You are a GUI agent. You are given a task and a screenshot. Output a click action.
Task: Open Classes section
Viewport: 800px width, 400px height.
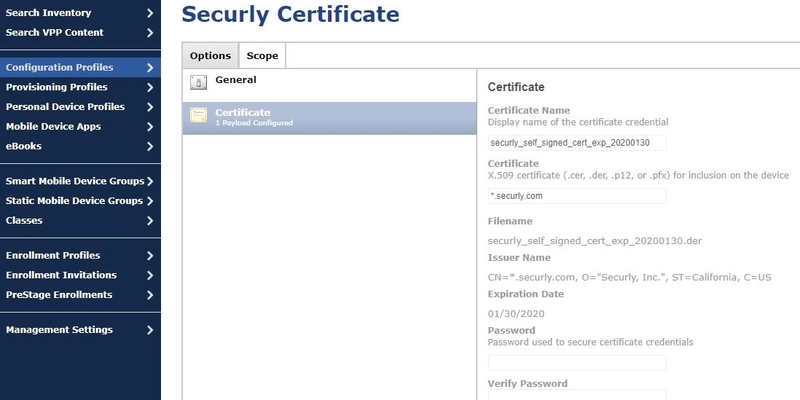pyautogui.click(x=80, y=220)
